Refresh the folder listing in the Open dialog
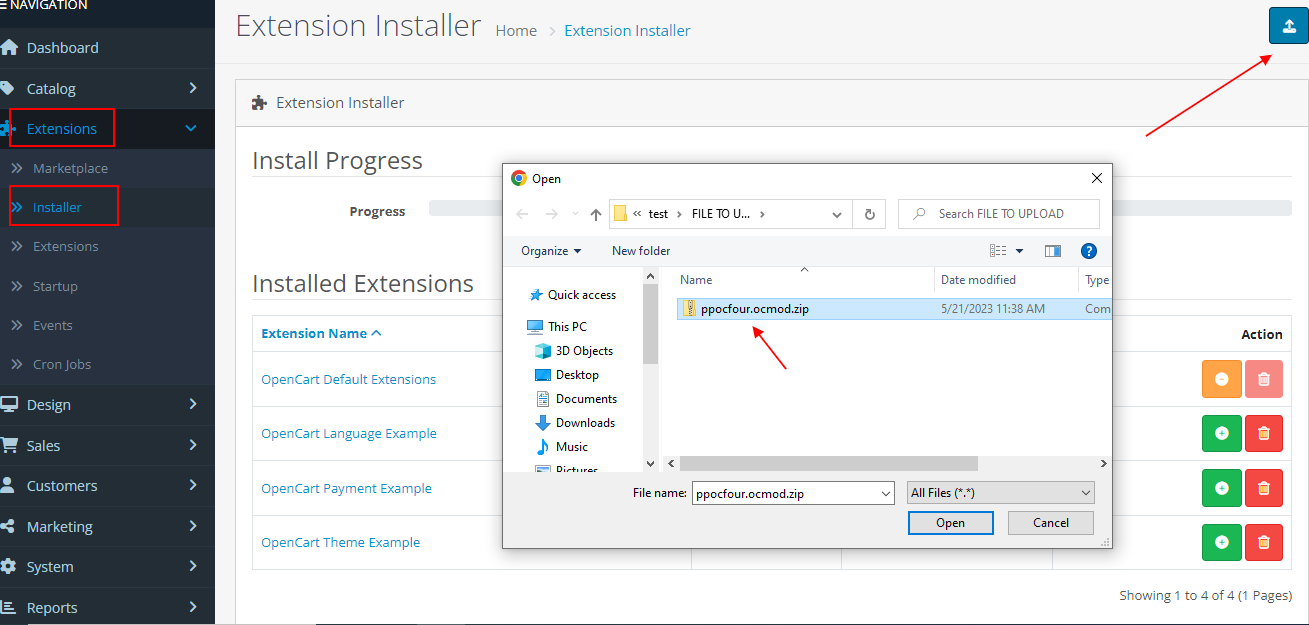 (x=869, y=214)
